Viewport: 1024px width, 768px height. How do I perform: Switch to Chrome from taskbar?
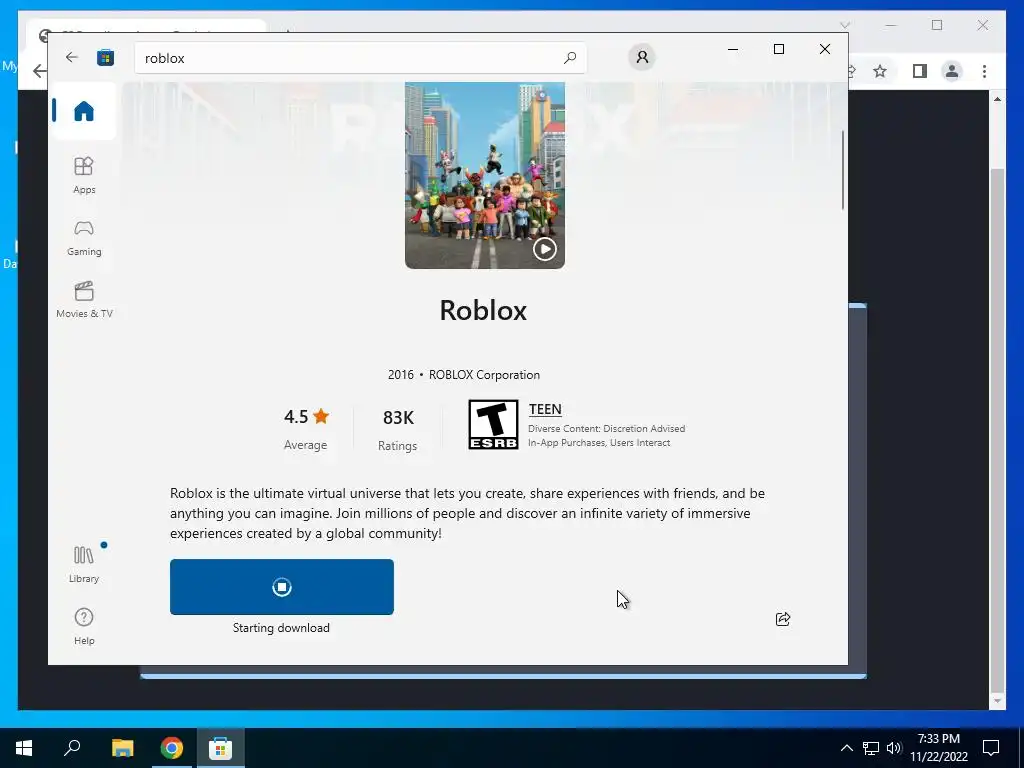(172, 748)
